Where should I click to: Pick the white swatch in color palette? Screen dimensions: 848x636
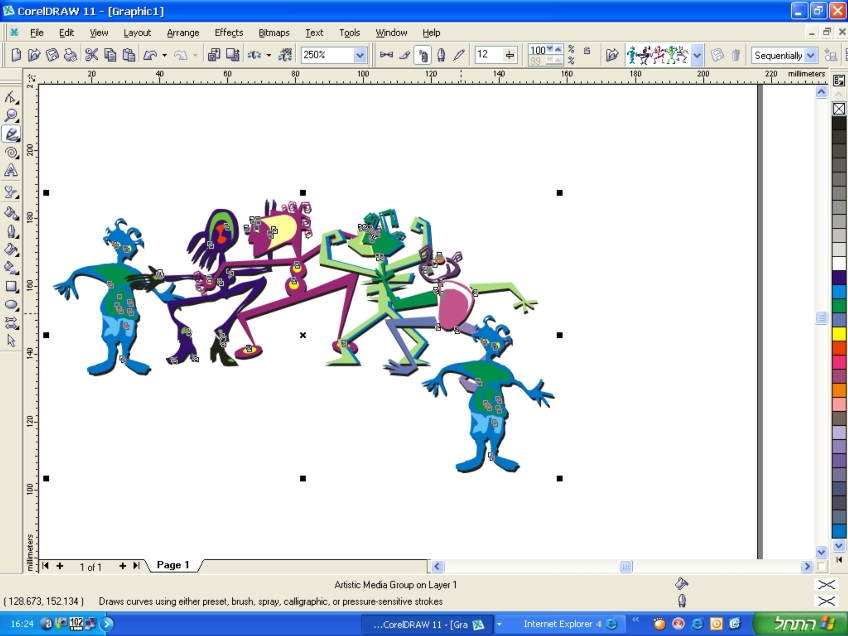839,263
